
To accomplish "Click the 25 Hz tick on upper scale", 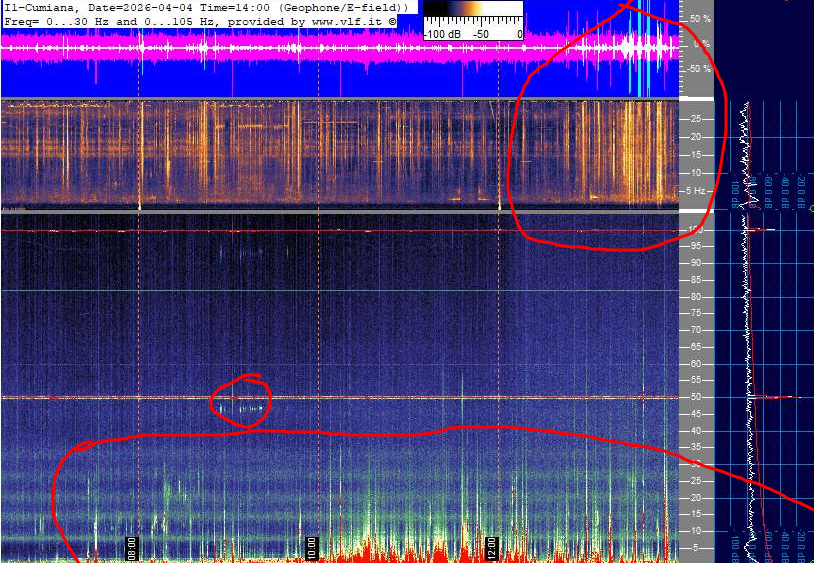I will (x=696, y=120).
